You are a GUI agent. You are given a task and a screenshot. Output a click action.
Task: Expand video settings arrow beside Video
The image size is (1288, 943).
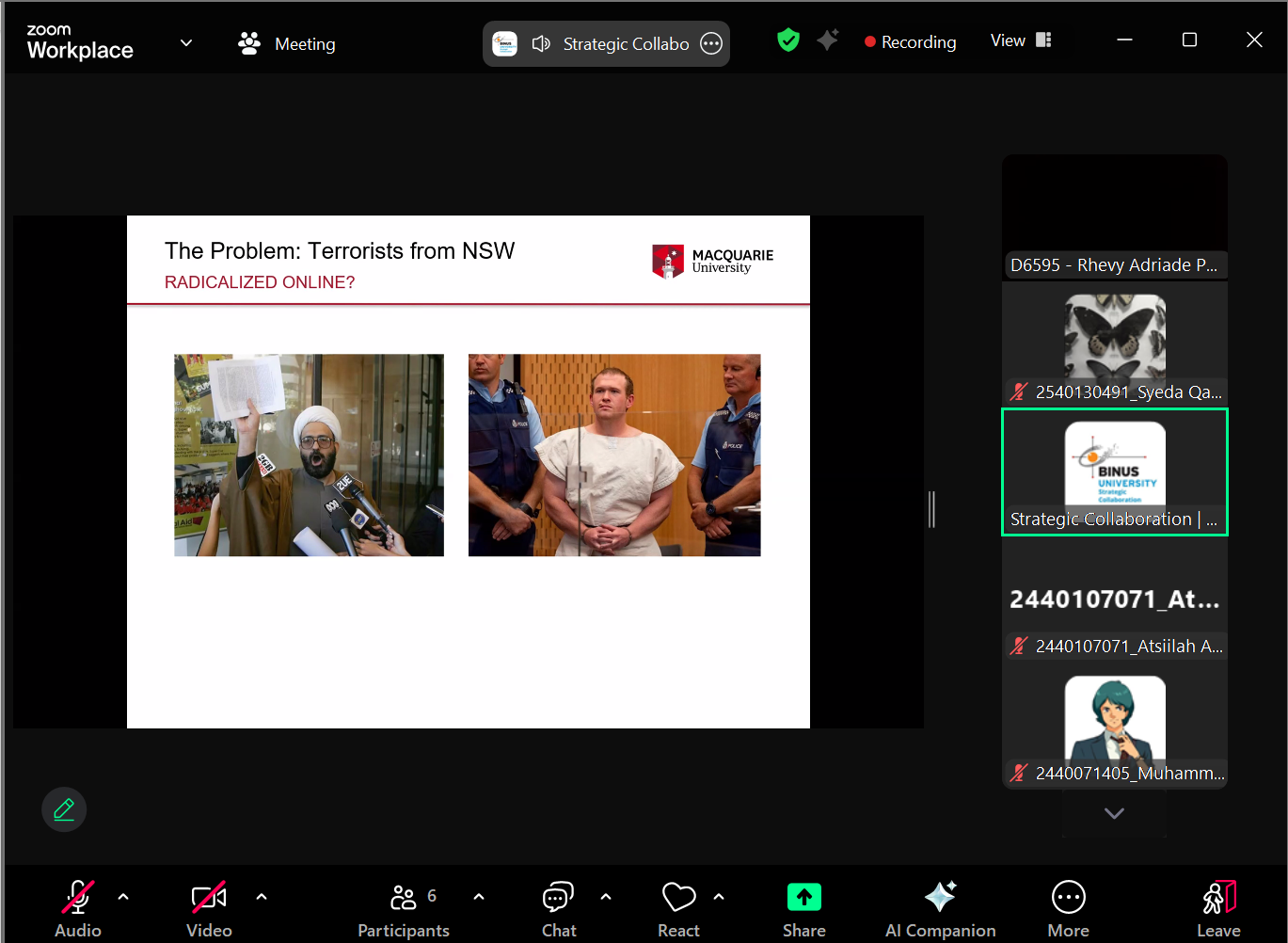(x=262, y=897)
